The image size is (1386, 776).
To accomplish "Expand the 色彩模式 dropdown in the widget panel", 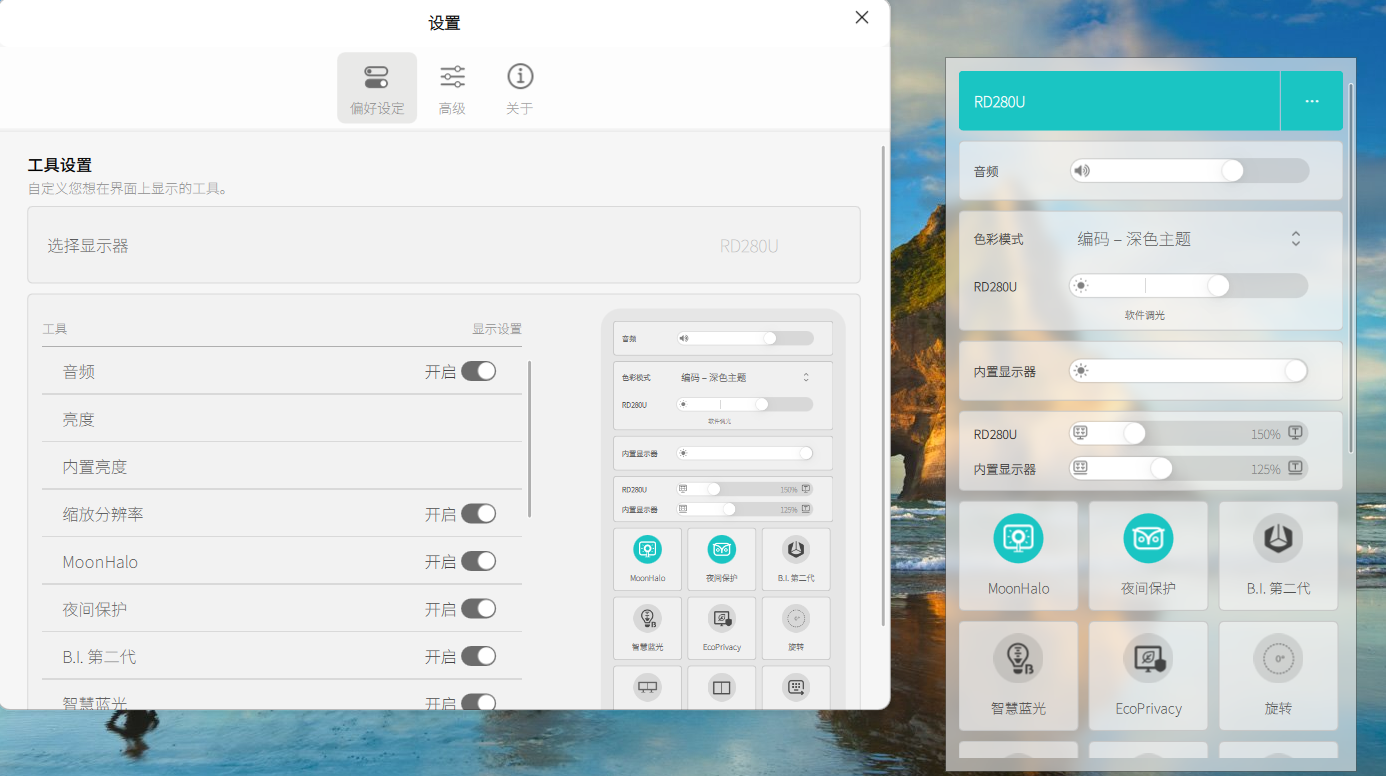I will (x=1189, y=239).
